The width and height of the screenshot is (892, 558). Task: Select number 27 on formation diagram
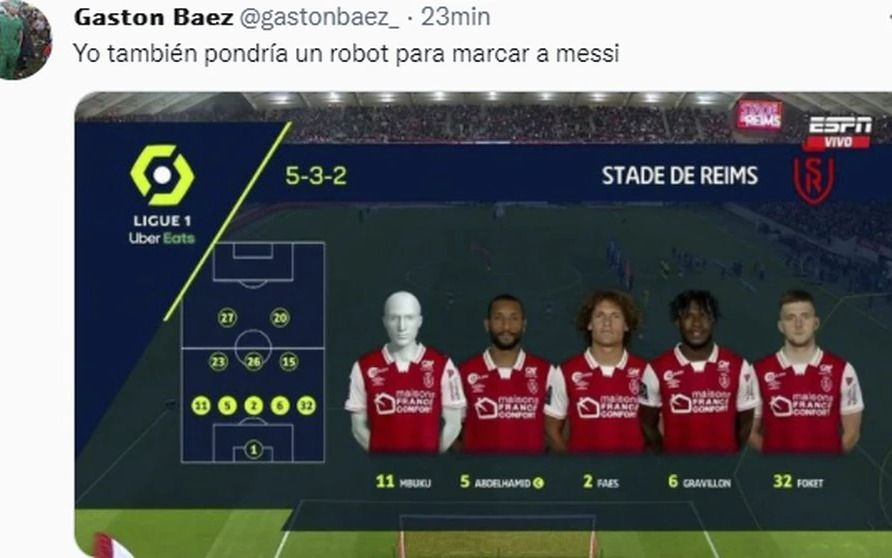coord(228,317)
